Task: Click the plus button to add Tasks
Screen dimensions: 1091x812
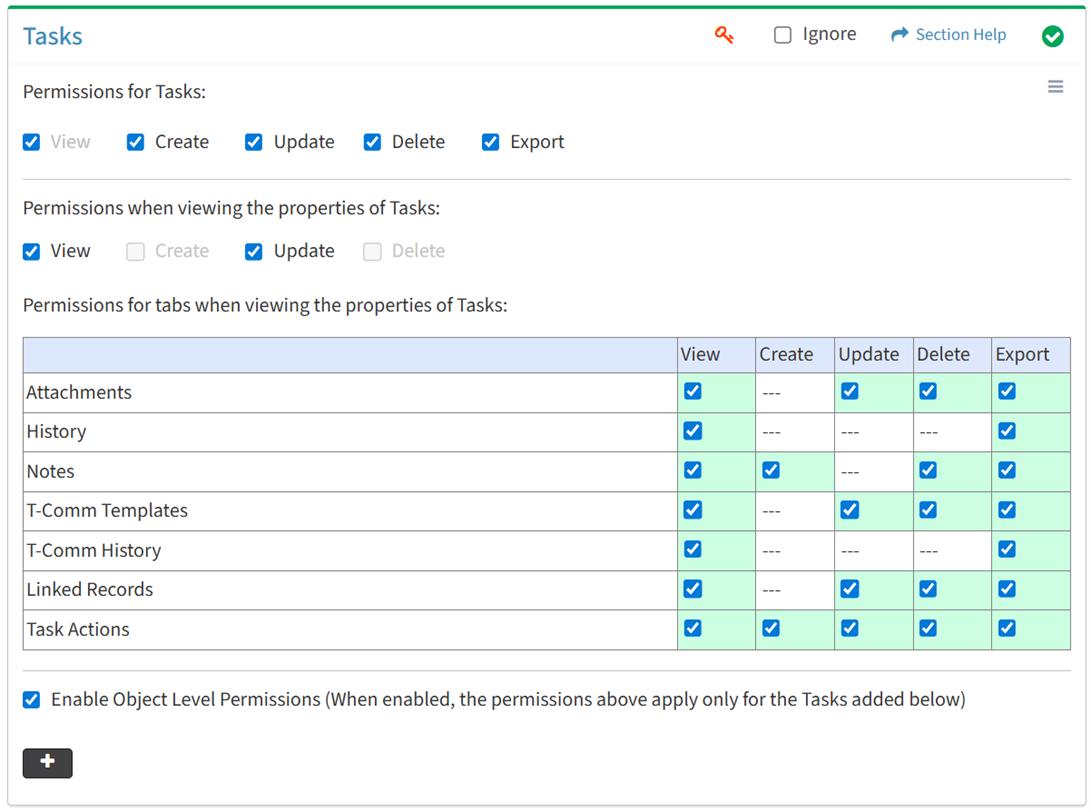Action: coord(47,762)
